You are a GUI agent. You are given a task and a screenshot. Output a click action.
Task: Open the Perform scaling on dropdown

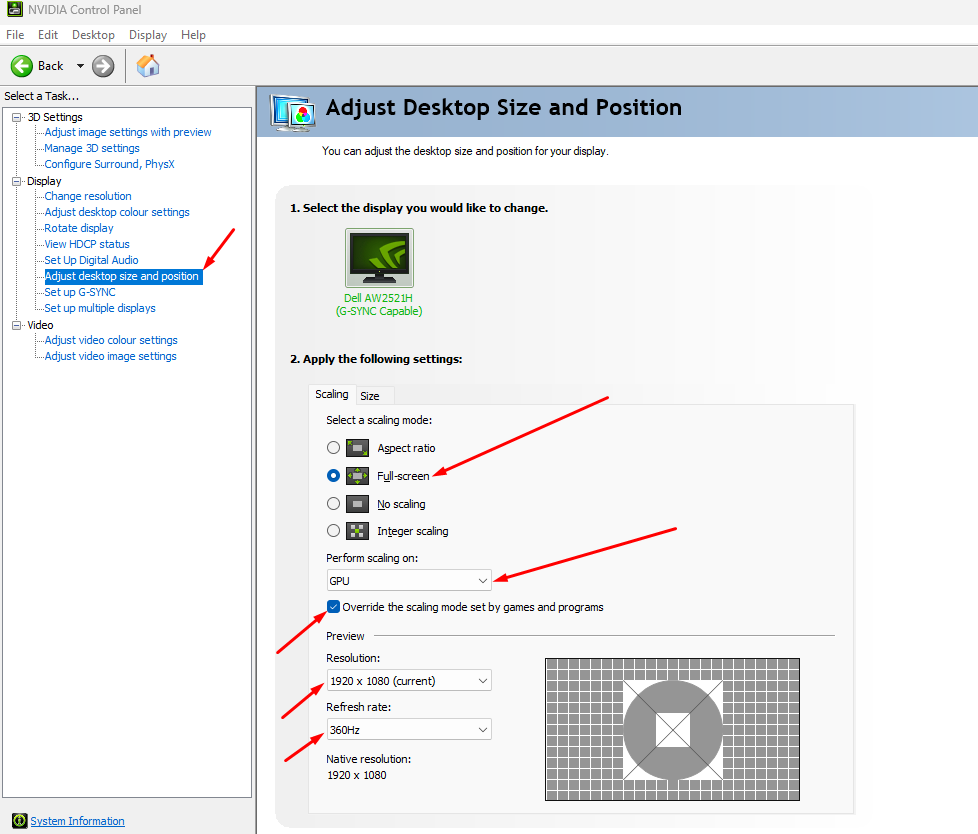click(x=409, y=581)
